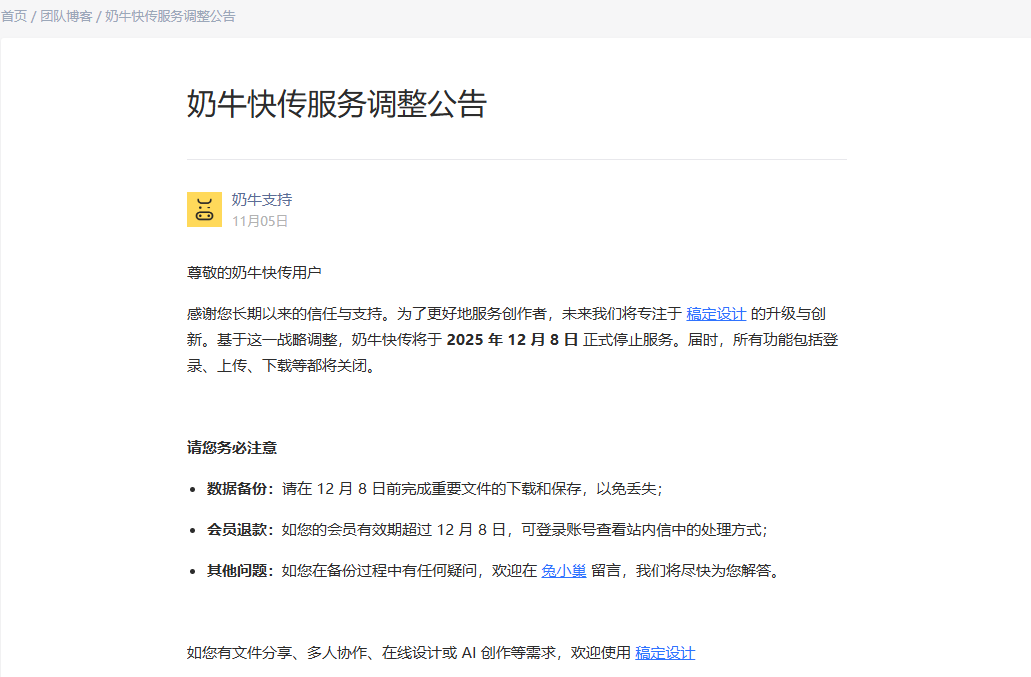Go to 首页 in breadcrumb

(14, 16)
